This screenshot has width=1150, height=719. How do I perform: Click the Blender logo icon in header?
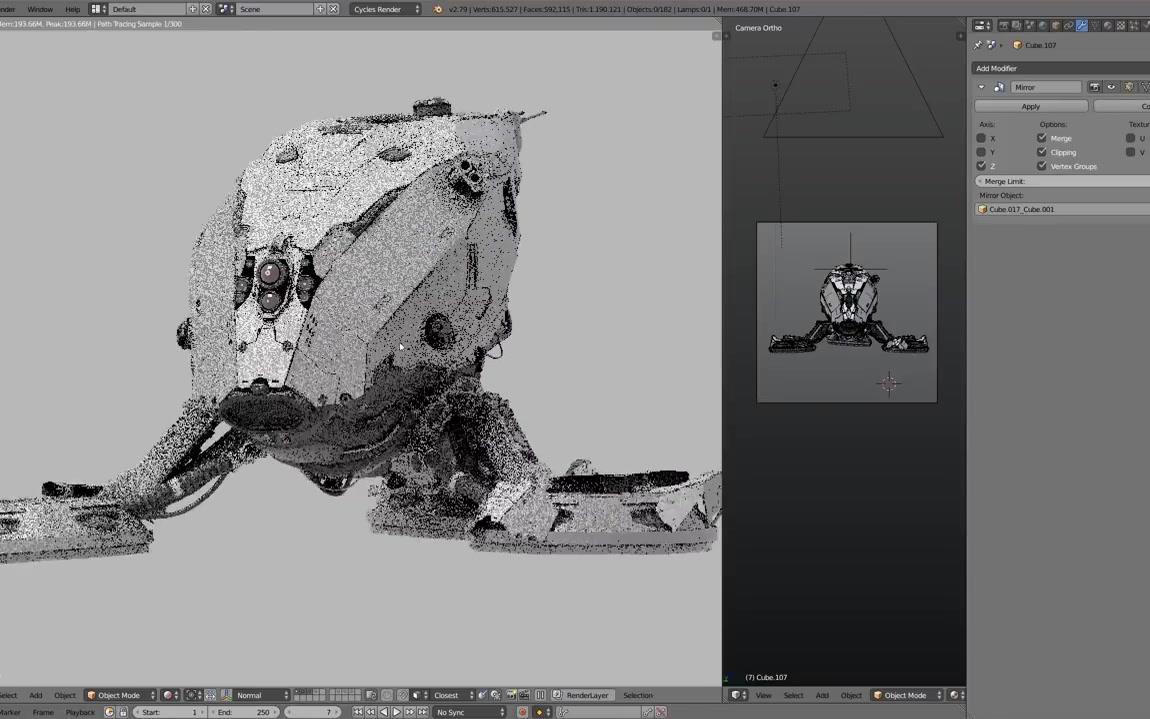pos(437,9)
